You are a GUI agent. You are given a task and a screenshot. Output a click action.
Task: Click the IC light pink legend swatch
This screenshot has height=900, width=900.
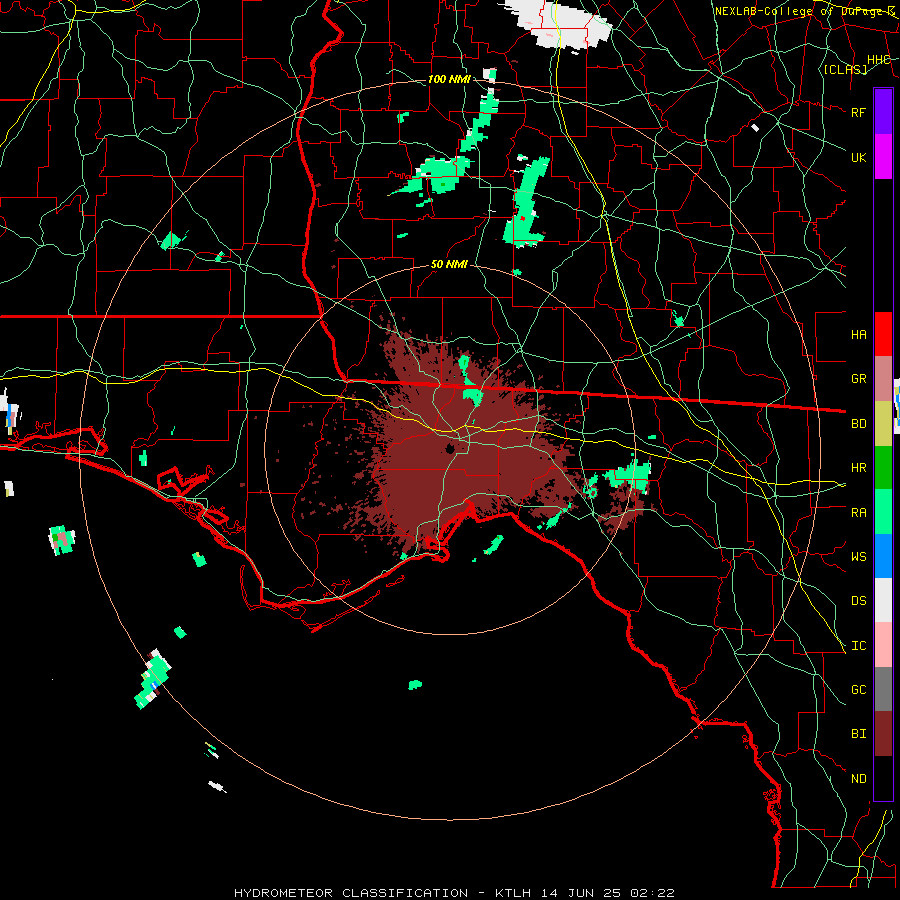click(x=883, y=645)
